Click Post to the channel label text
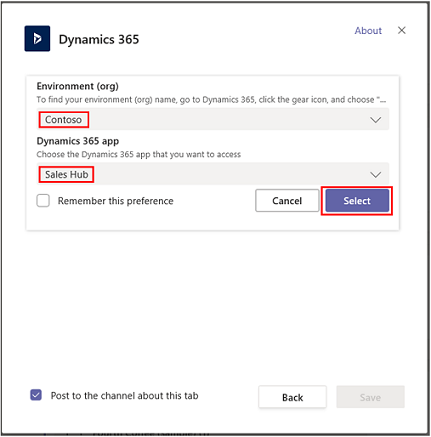Viewport: 431px width, 437px height. click(x=124, y=396)
